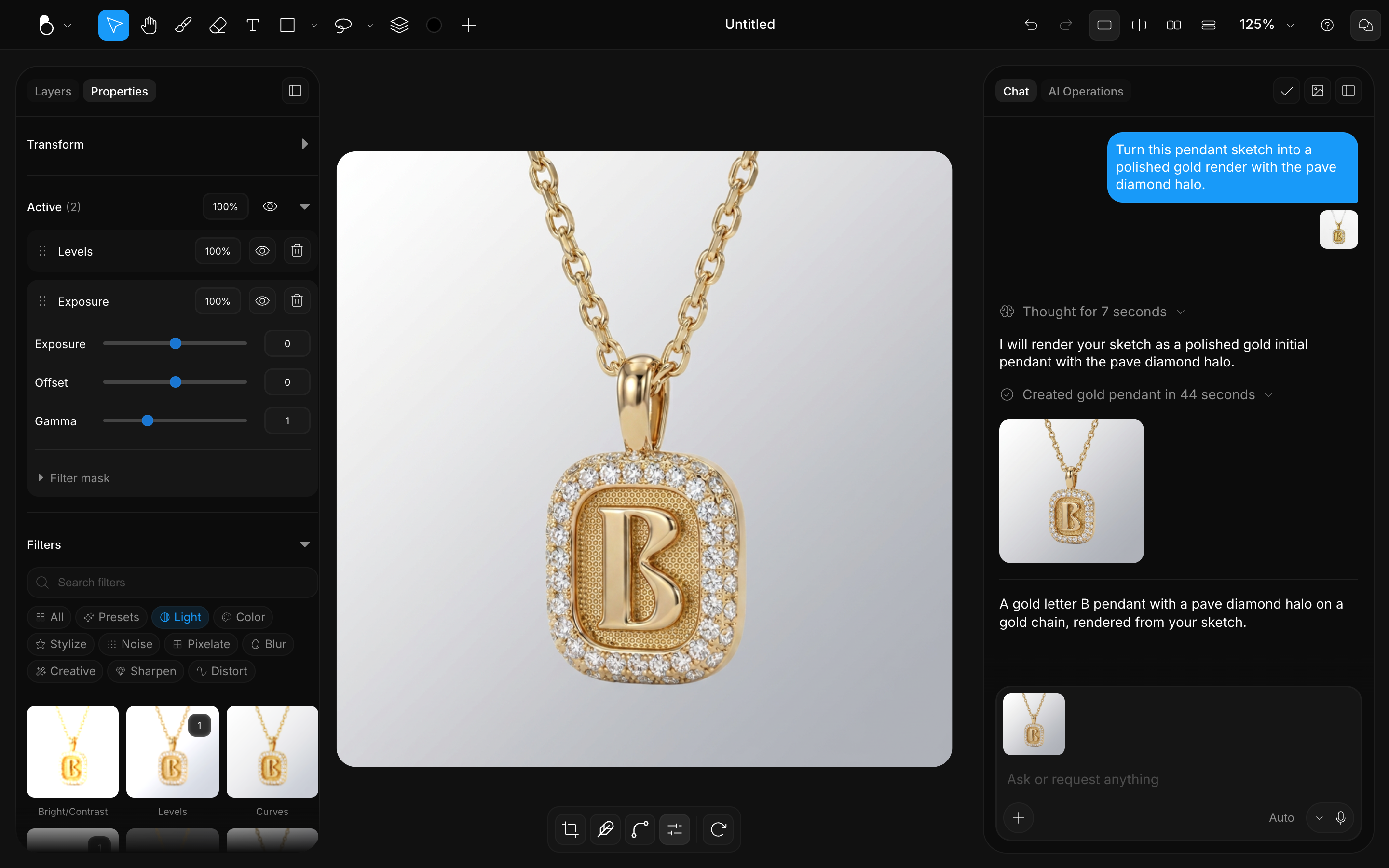Image resolution: width=1389 pixels, height=868 pixels.
Task: Activate the Text tool
Action: coord(253,25)
